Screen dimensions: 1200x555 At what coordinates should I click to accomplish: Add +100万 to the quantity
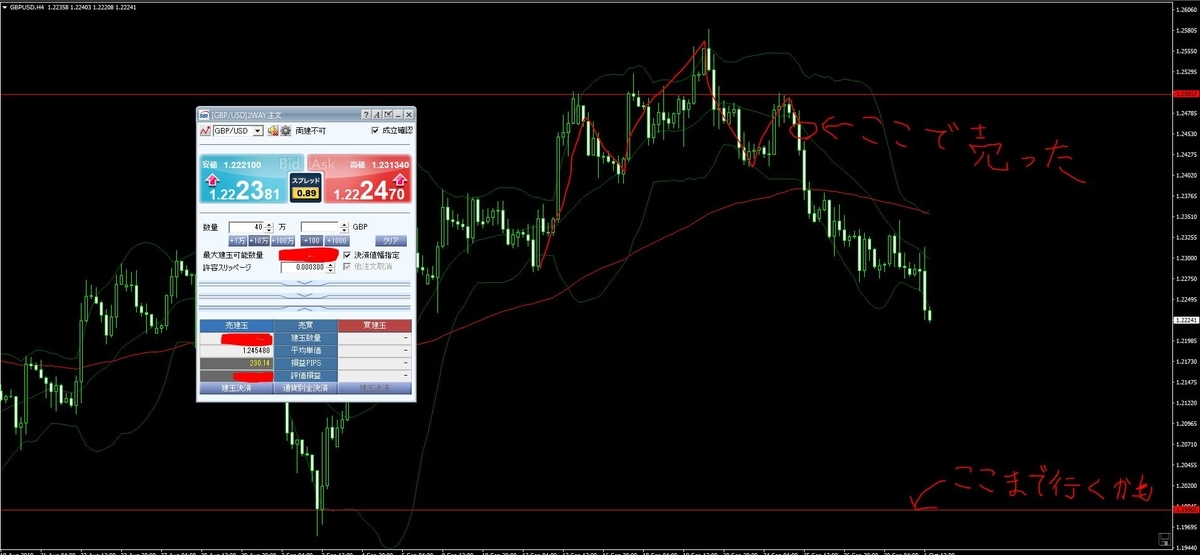[283, 241]
